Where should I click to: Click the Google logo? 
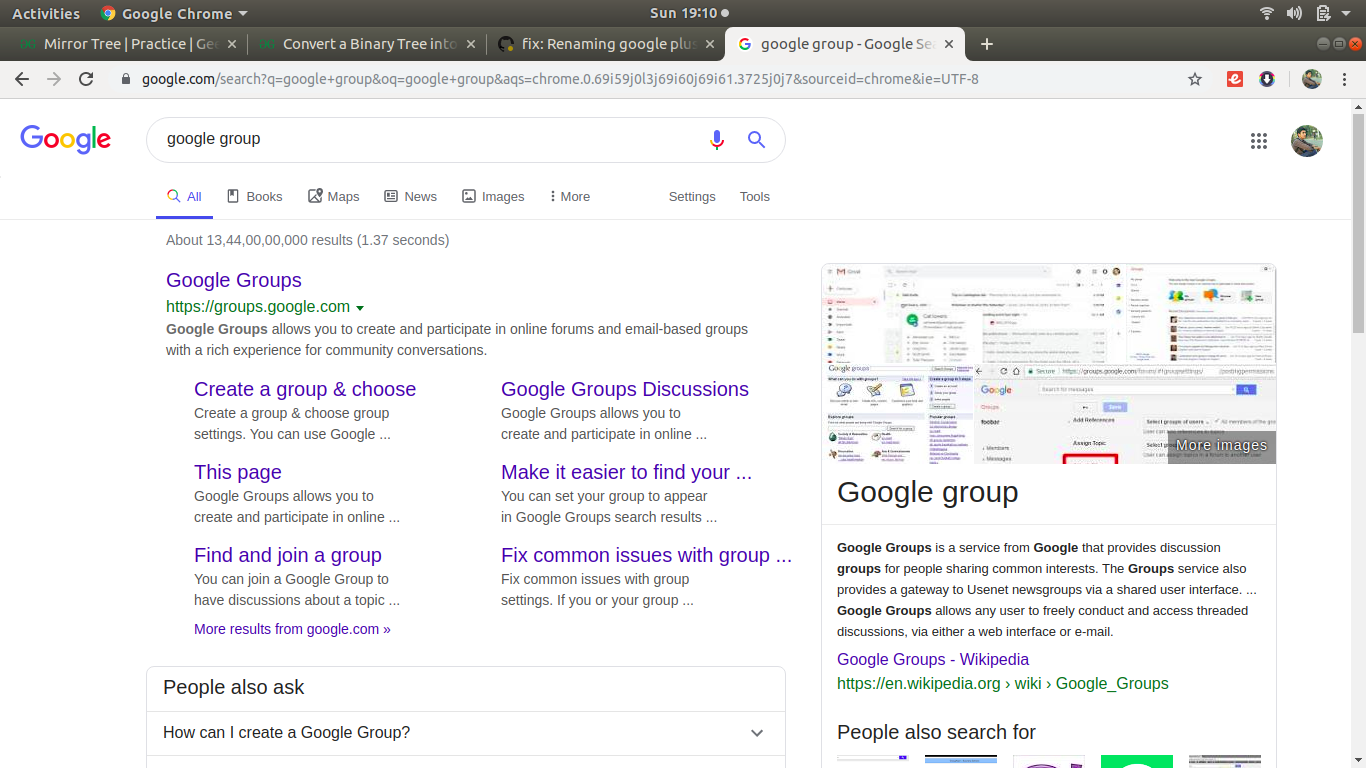66,139
